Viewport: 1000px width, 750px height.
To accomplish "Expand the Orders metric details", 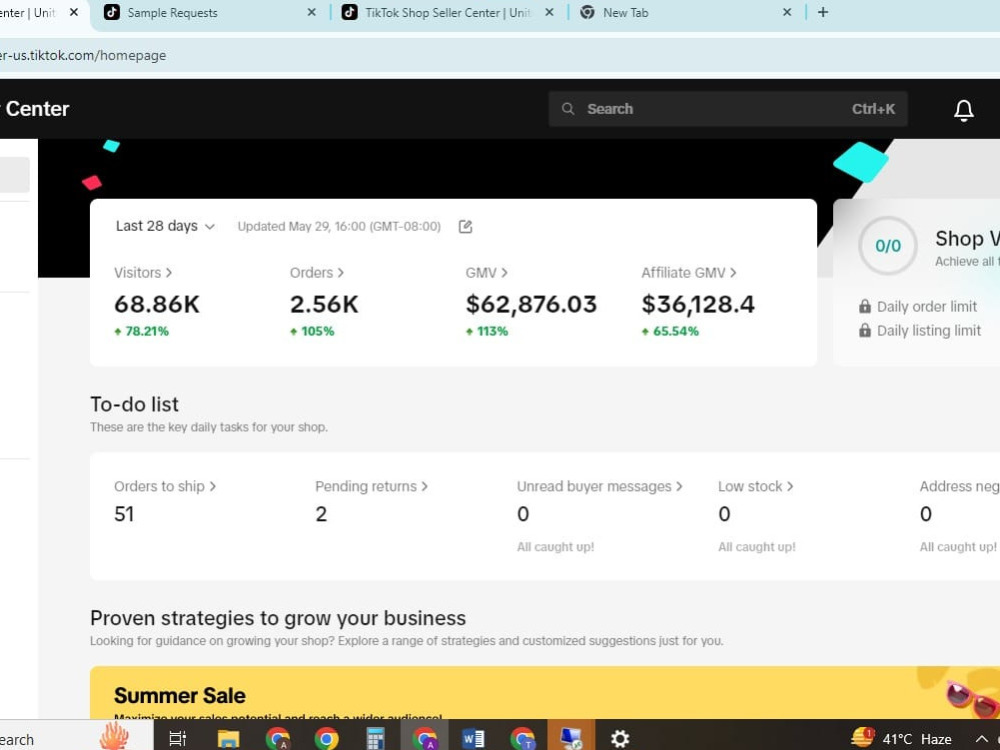I will [317, 273].
